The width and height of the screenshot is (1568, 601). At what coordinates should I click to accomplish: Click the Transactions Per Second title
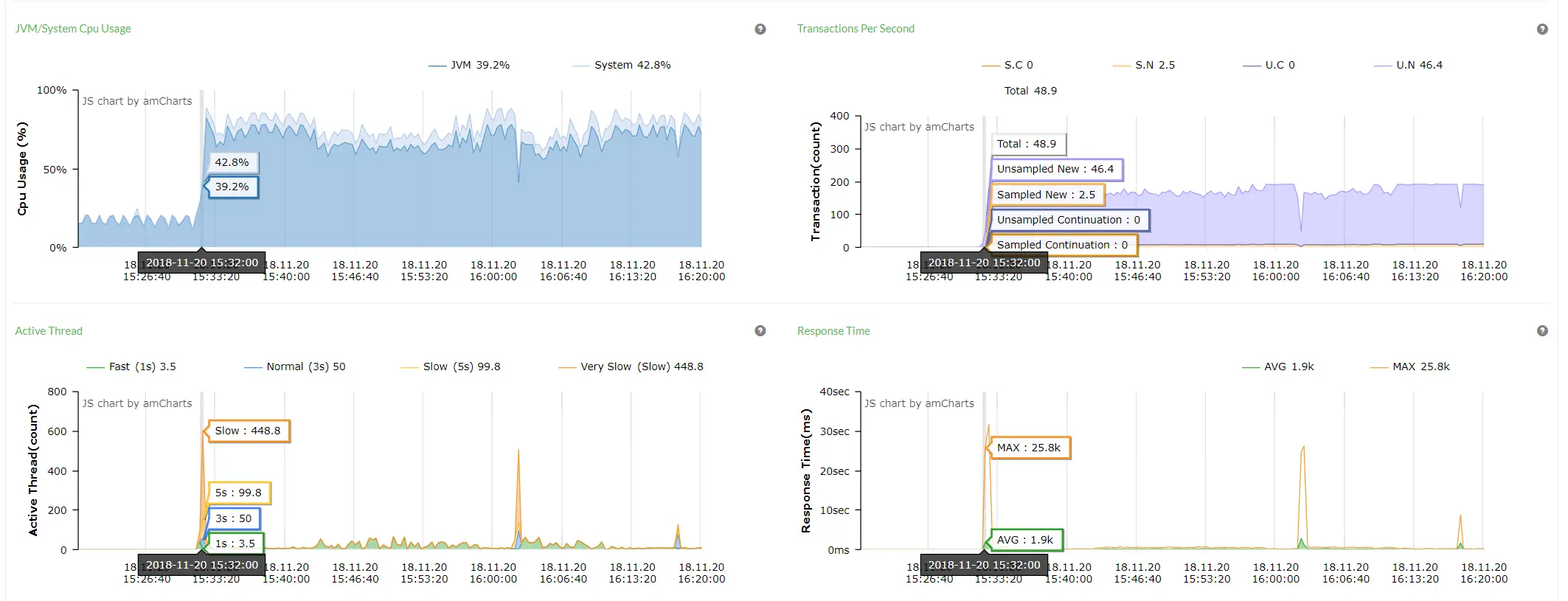point(856,29)
